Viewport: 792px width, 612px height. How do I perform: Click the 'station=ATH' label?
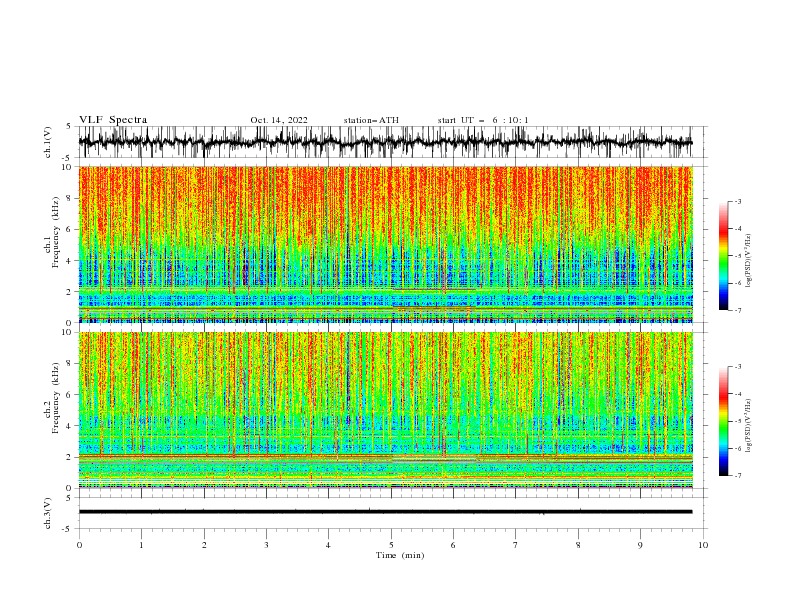click(x=371, y=120)
